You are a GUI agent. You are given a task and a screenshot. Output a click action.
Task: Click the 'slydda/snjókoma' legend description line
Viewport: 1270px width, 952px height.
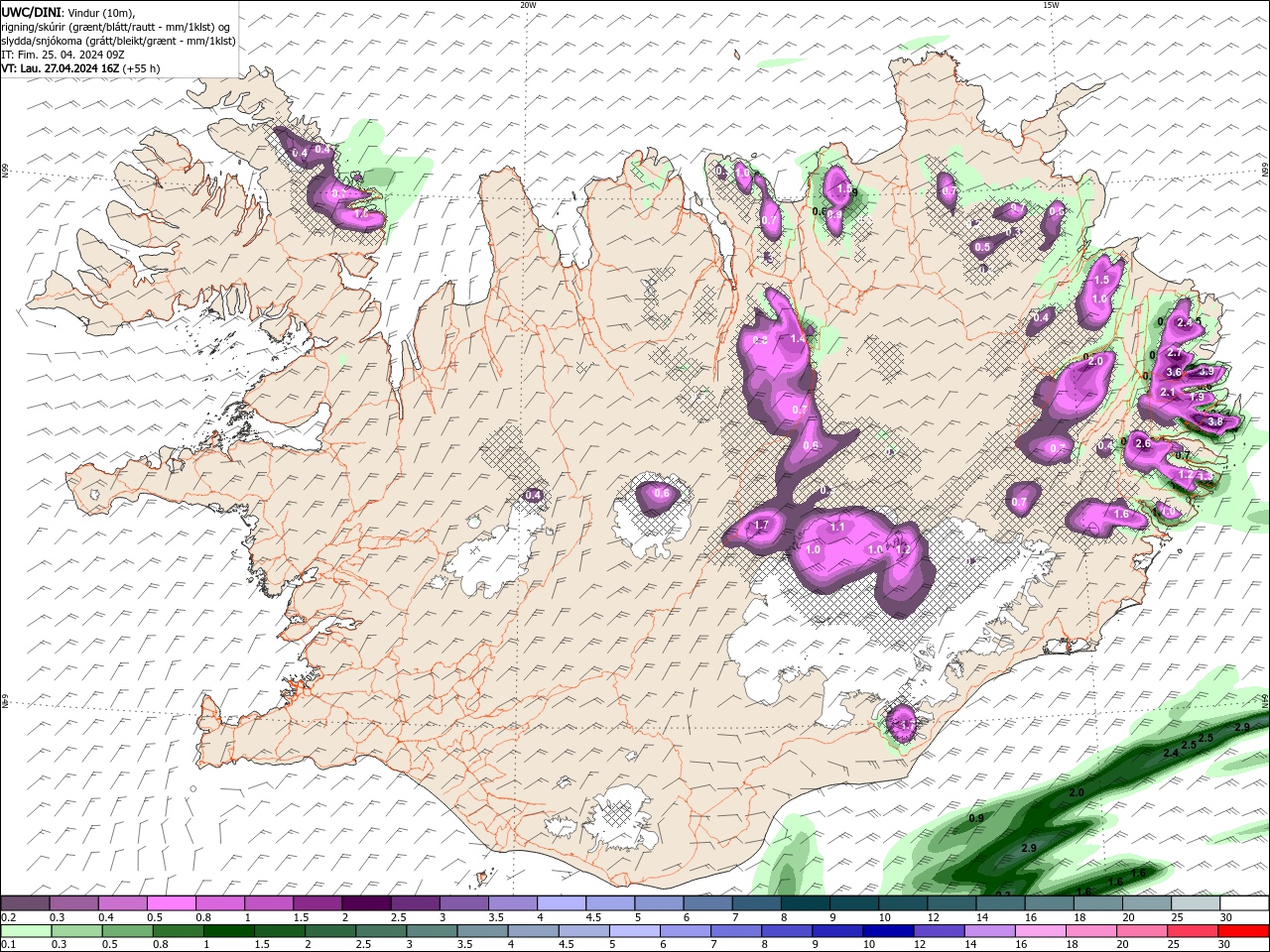(x=118, y=41)
